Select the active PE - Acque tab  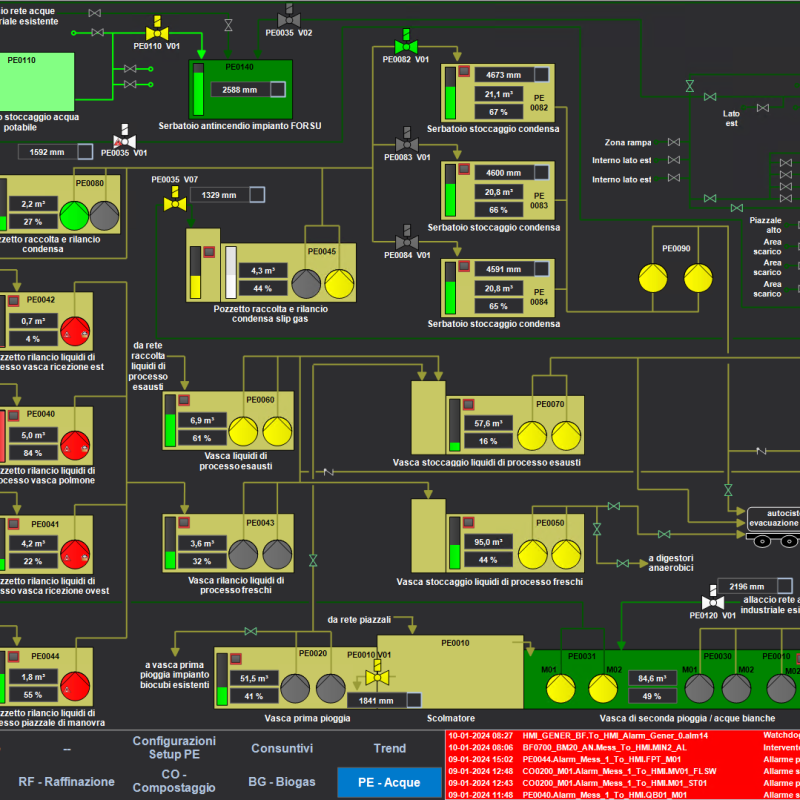pyautogui.click(x=389, y=782)
